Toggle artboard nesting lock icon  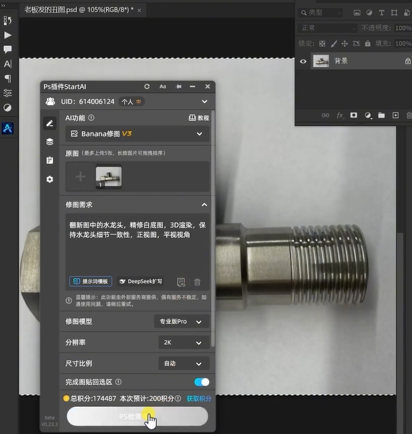coord(356,44)
